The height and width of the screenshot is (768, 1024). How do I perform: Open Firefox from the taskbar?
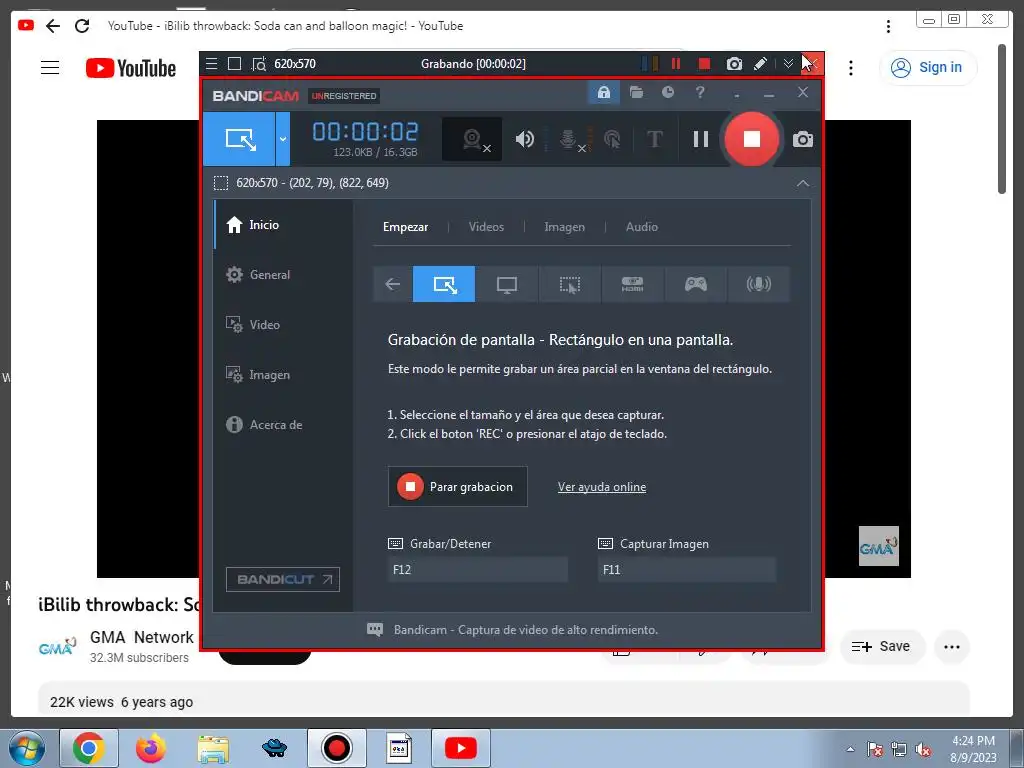tap(151, 748)
